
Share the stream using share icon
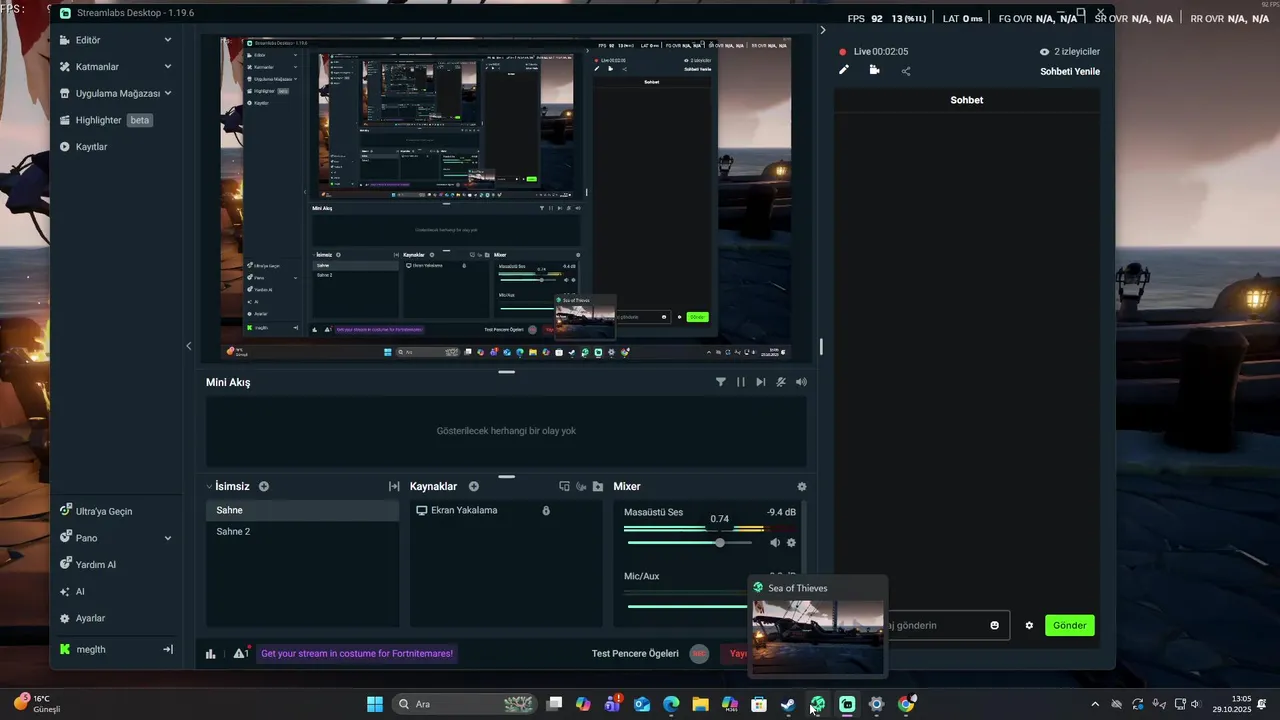click(906, 70)
